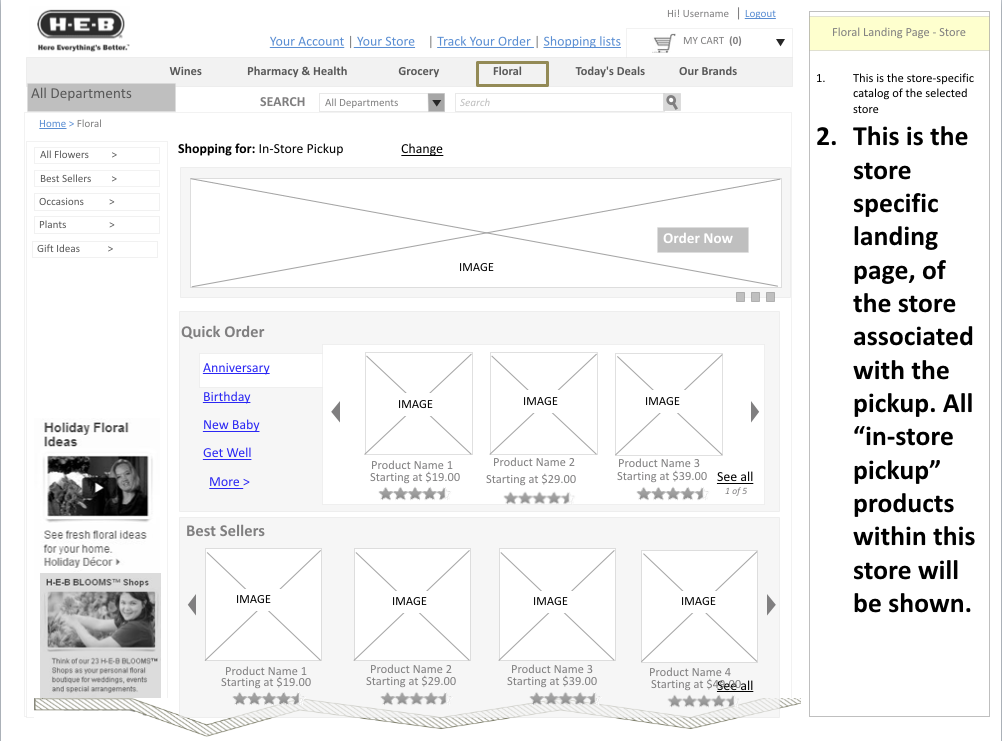Image resolution: width=1002 pixels, height=741 pixels.
Task: Click Best Sellers next arrow
Action: [x=771, y=604]
